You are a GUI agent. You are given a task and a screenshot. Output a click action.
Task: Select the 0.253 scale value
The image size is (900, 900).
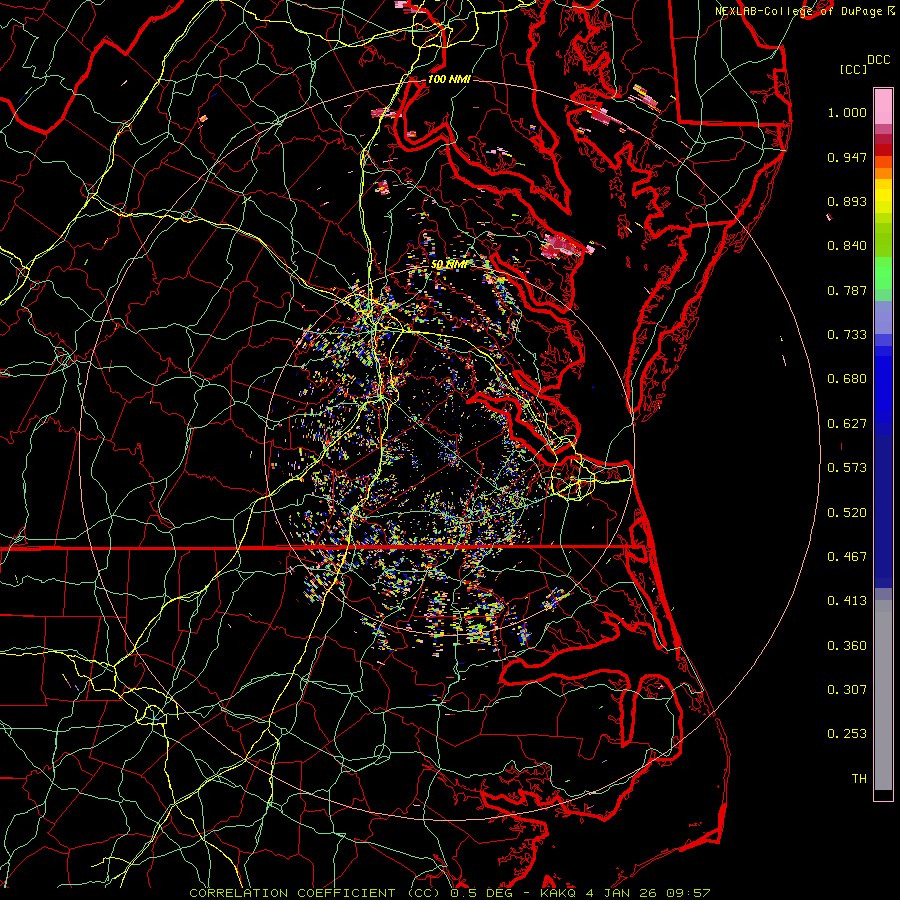point(847,734)
